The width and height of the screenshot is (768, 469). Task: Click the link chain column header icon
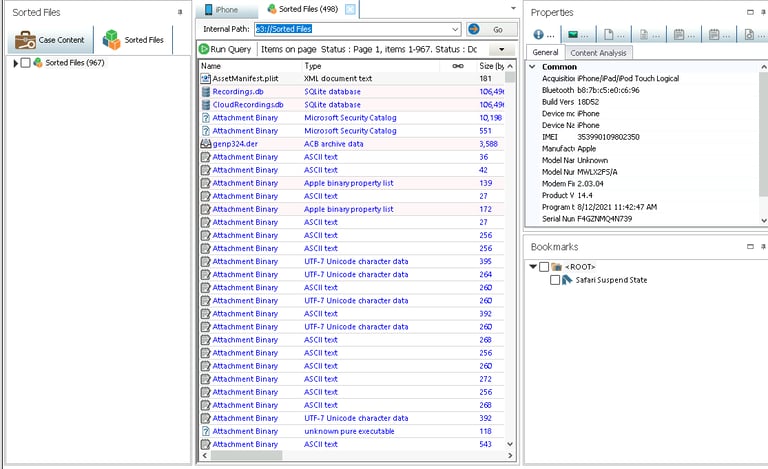[458, 66]
